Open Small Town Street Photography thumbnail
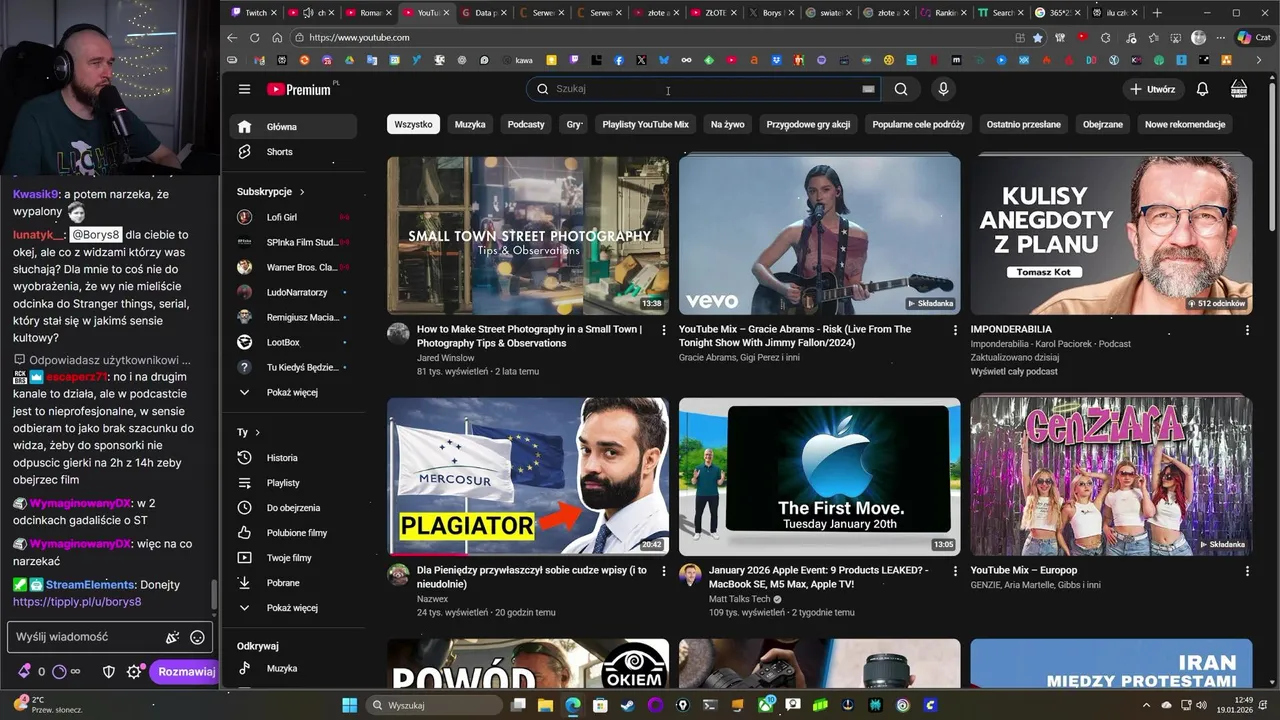Screen dimensions: 1280x720 [x=528, y=236]
